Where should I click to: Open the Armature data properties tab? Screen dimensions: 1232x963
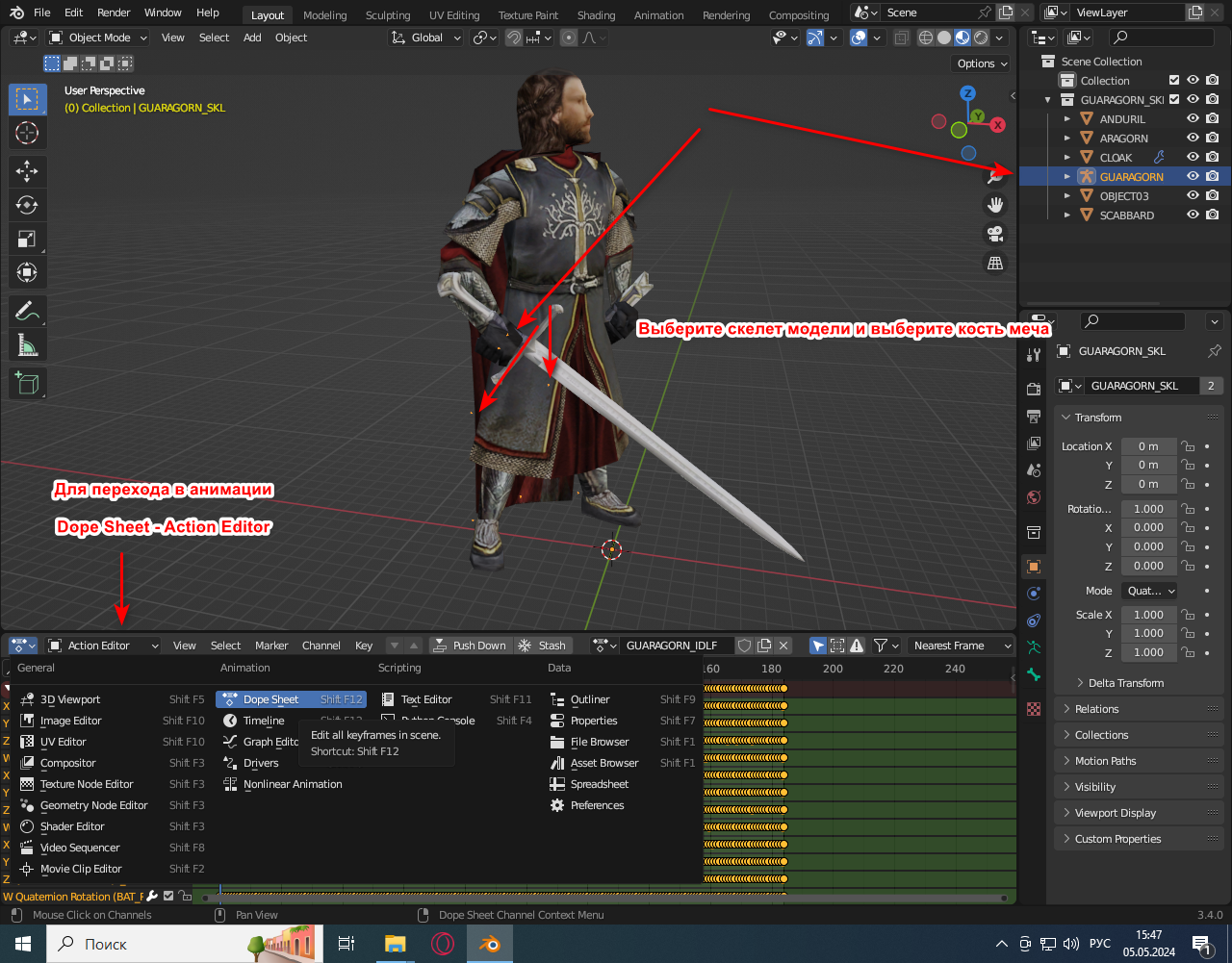pos(1034,647)
